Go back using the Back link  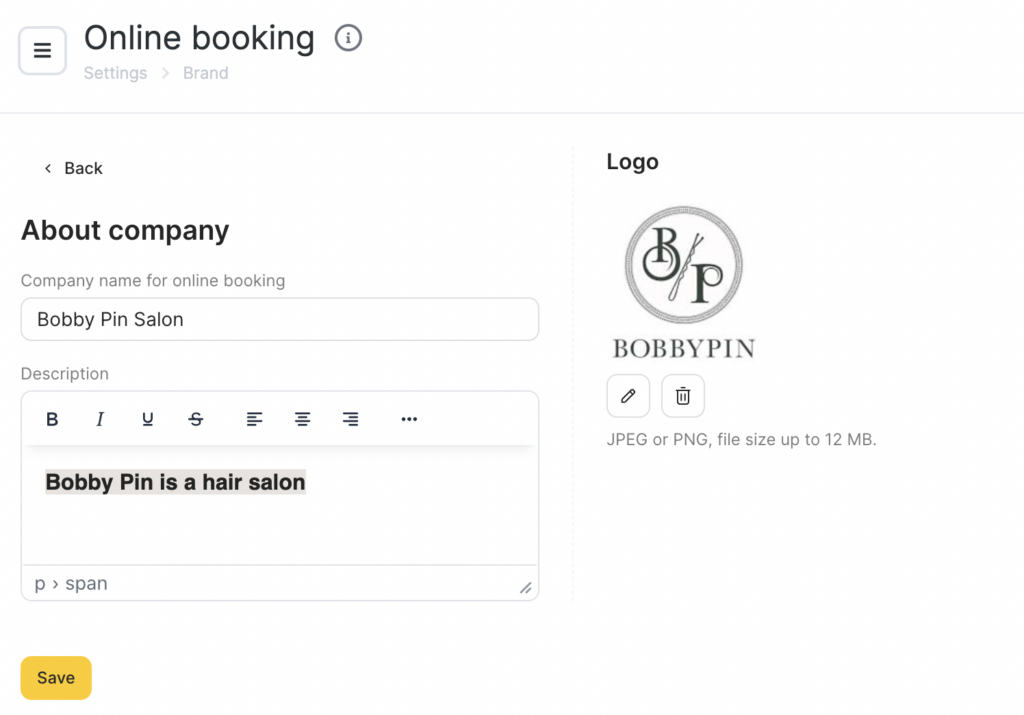pyautogui.click(x=73, y=168)
